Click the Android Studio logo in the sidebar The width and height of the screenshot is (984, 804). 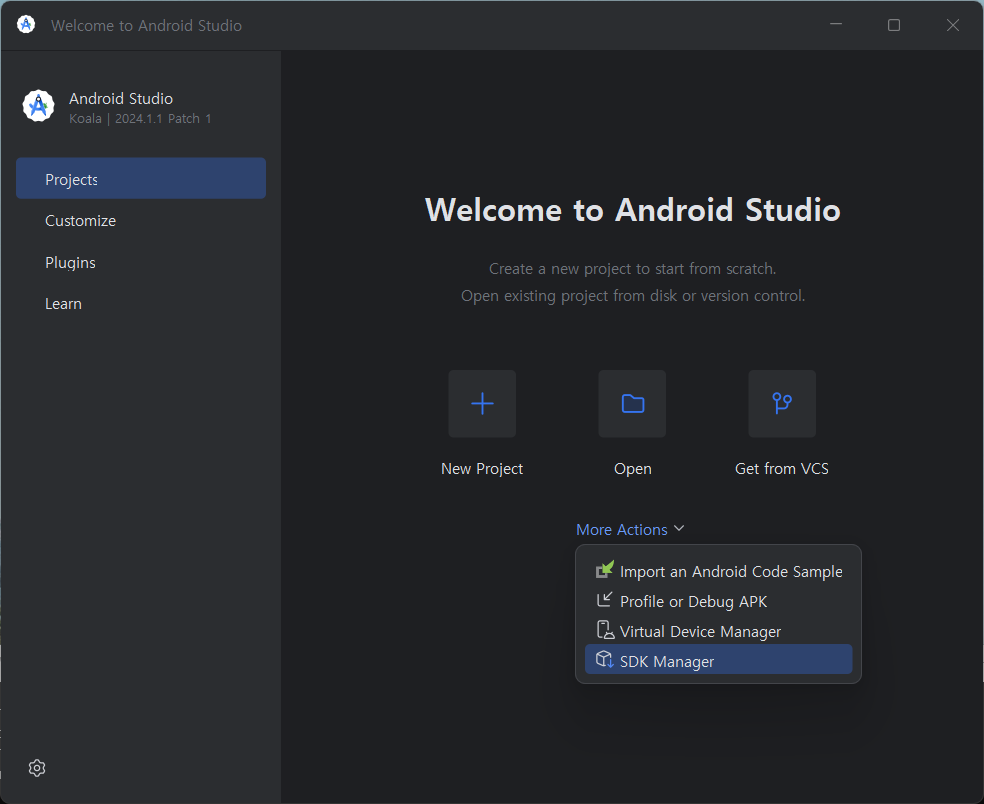(38, 105)
